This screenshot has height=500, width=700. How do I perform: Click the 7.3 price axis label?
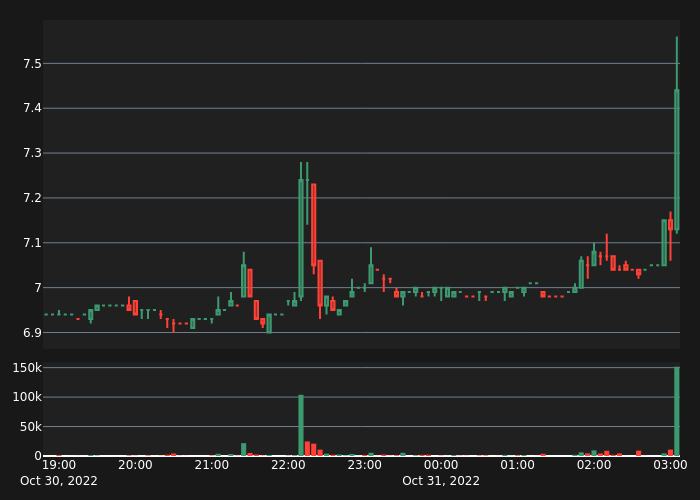point(32,153)
